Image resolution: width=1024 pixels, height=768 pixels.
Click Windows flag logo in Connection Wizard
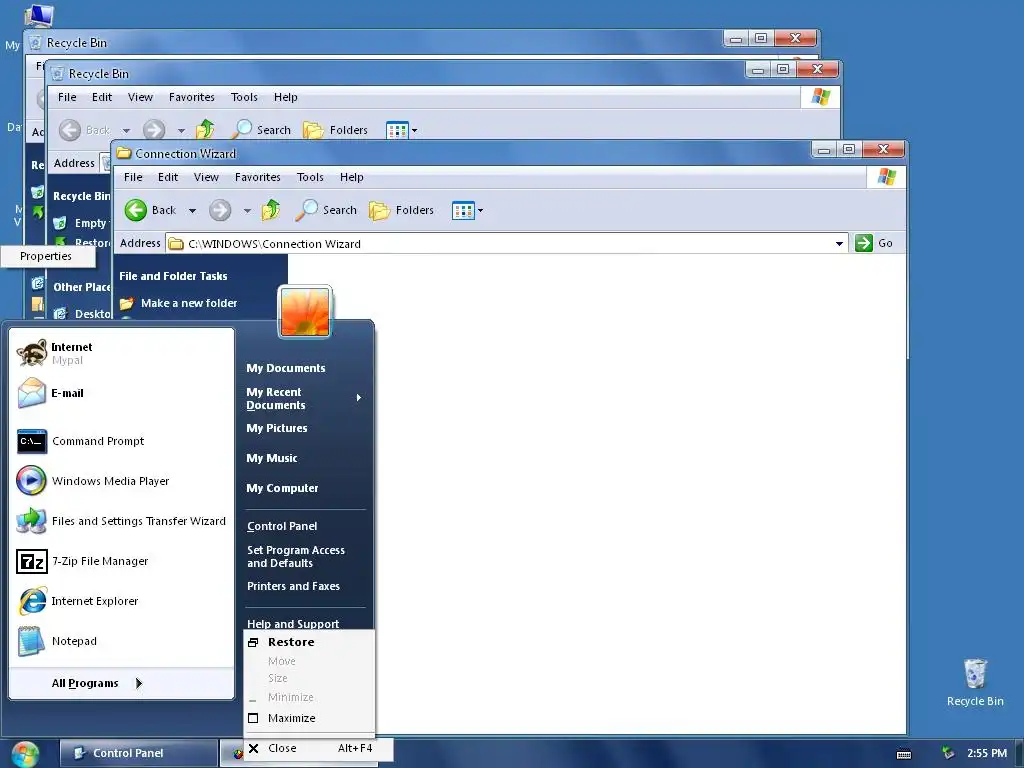pos(886,177)
